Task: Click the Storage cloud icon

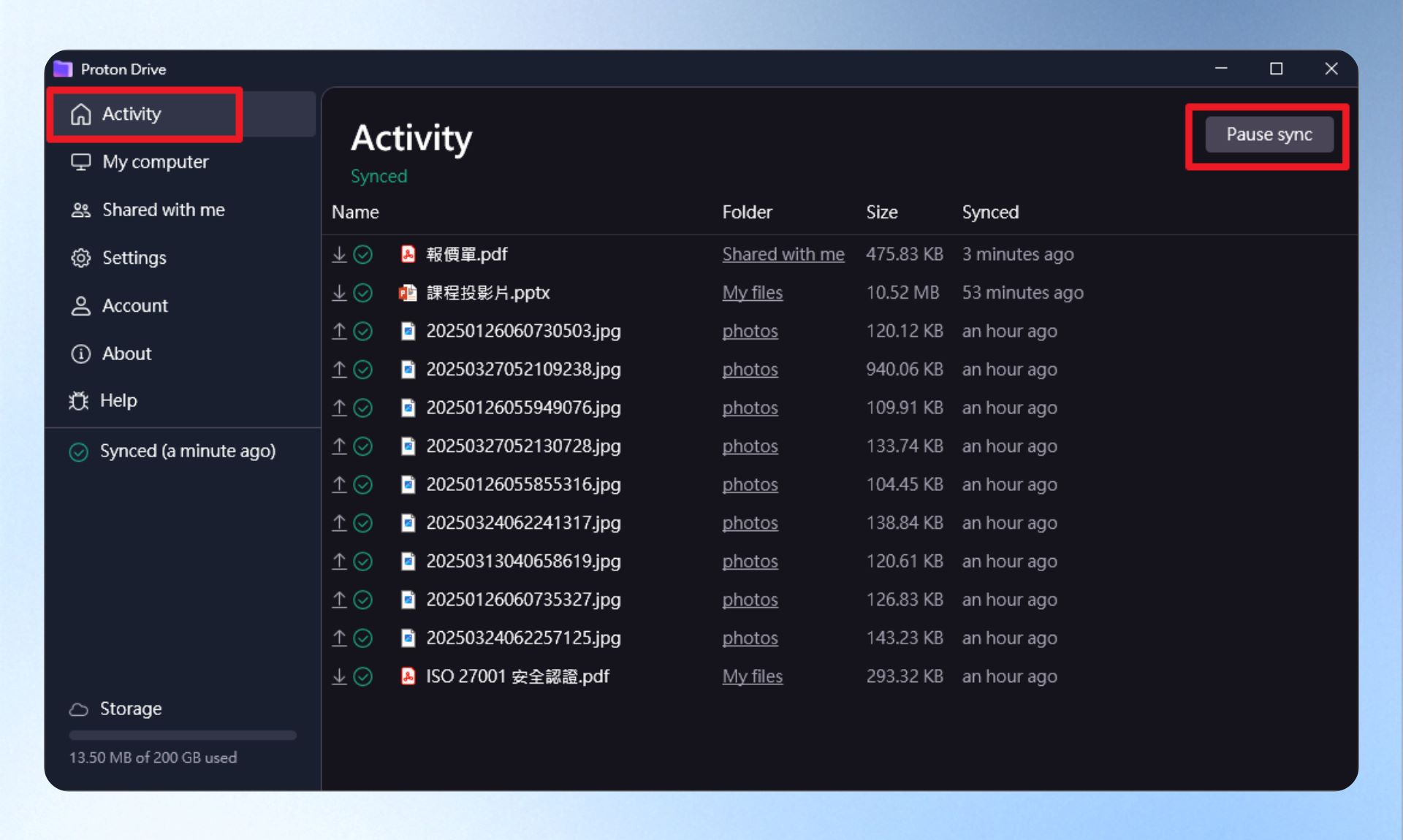Action: (x=79, y=709)
